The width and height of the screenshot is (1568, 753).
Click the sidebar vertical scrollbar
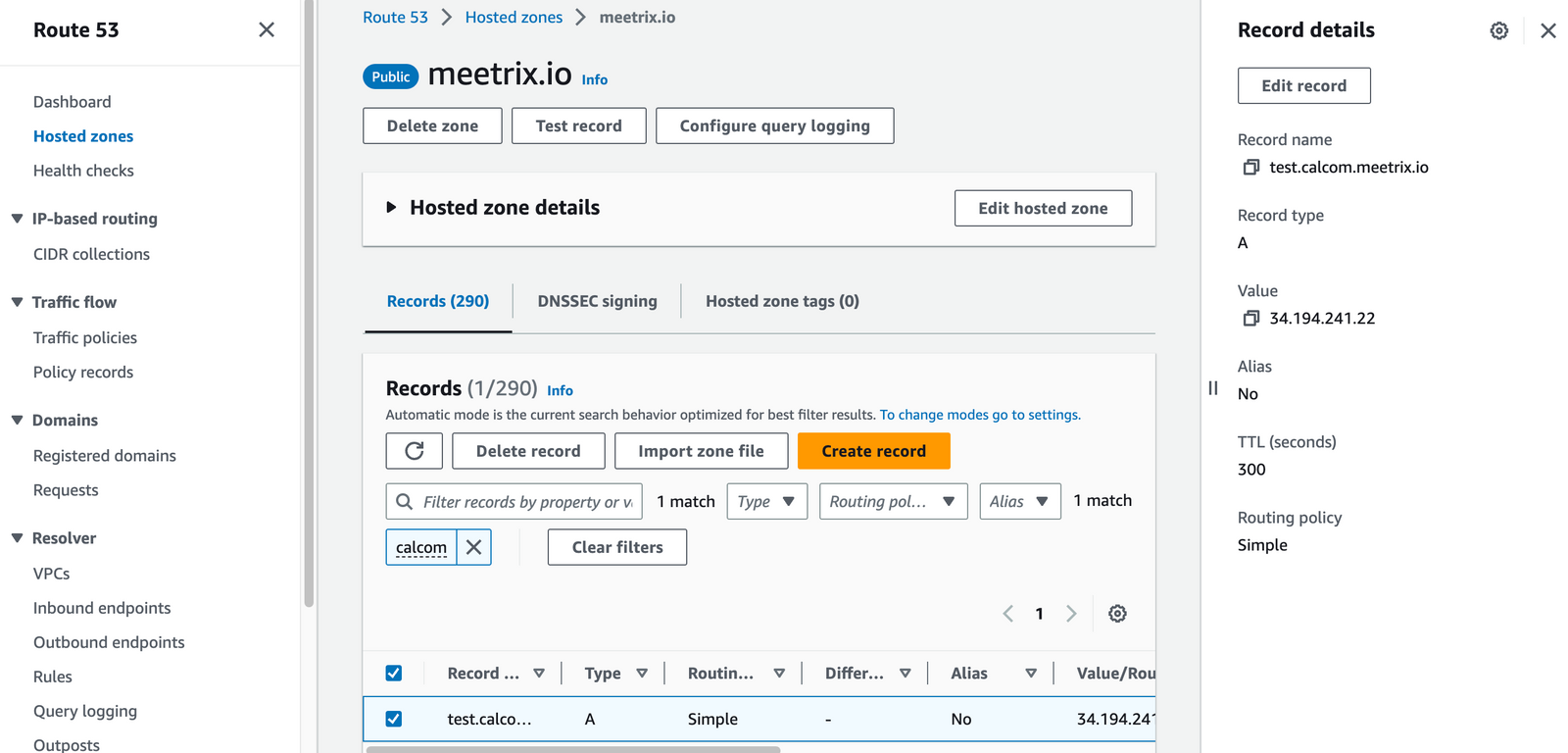(309, 304)
